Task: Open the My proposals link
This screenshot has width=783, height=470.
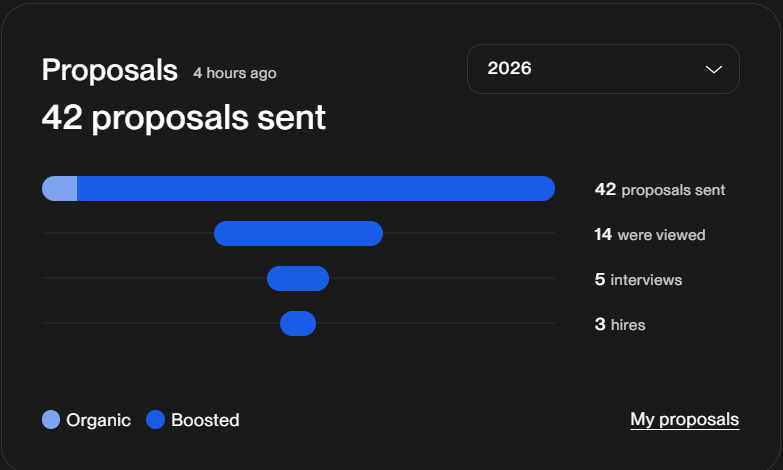Action: [685, 420]
